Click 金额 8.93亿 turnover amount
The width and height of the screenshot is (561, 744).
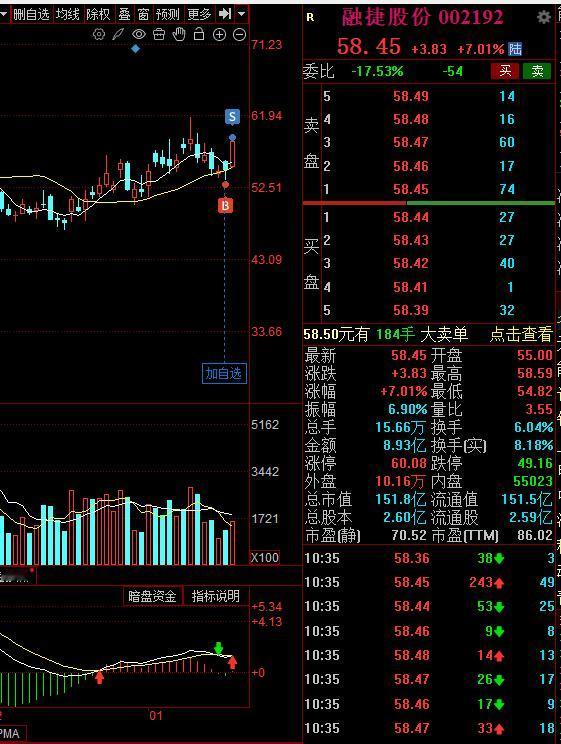coord(404,445)
